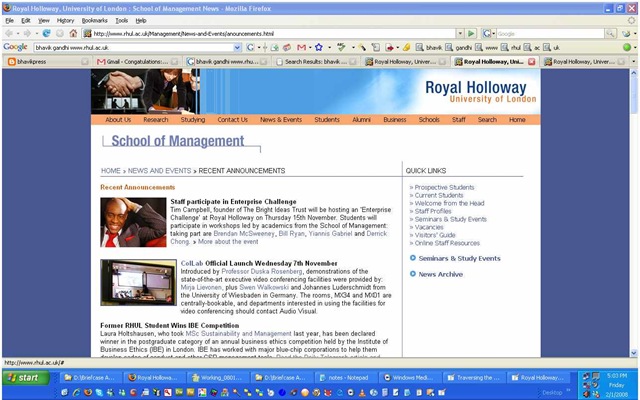Image resolution: width=640 pixels, height=400 pixels.
Task: Click Internet Explorer quick launch icon
Action: 76,393
